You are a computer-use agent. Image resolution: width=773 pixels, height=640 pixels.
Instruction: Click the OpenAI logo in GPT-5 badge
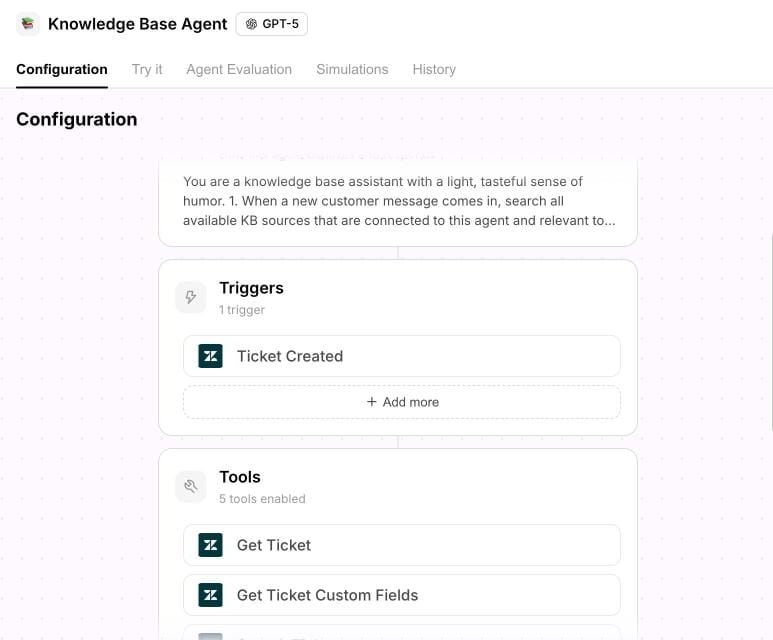251,24
